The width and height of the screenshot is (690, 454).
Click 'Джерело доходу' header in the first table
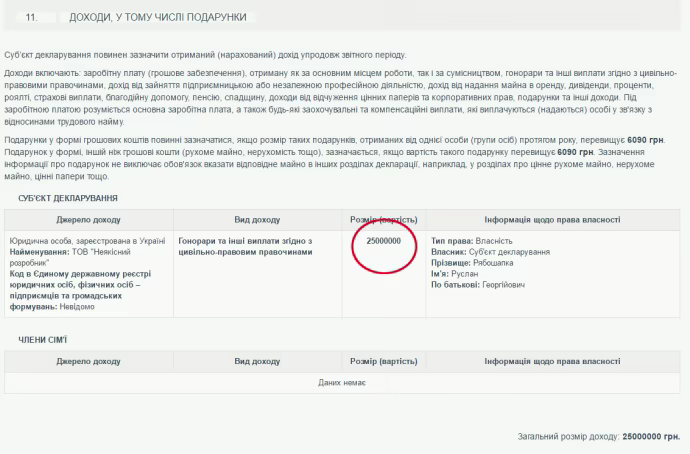click(x=88, y=219)
